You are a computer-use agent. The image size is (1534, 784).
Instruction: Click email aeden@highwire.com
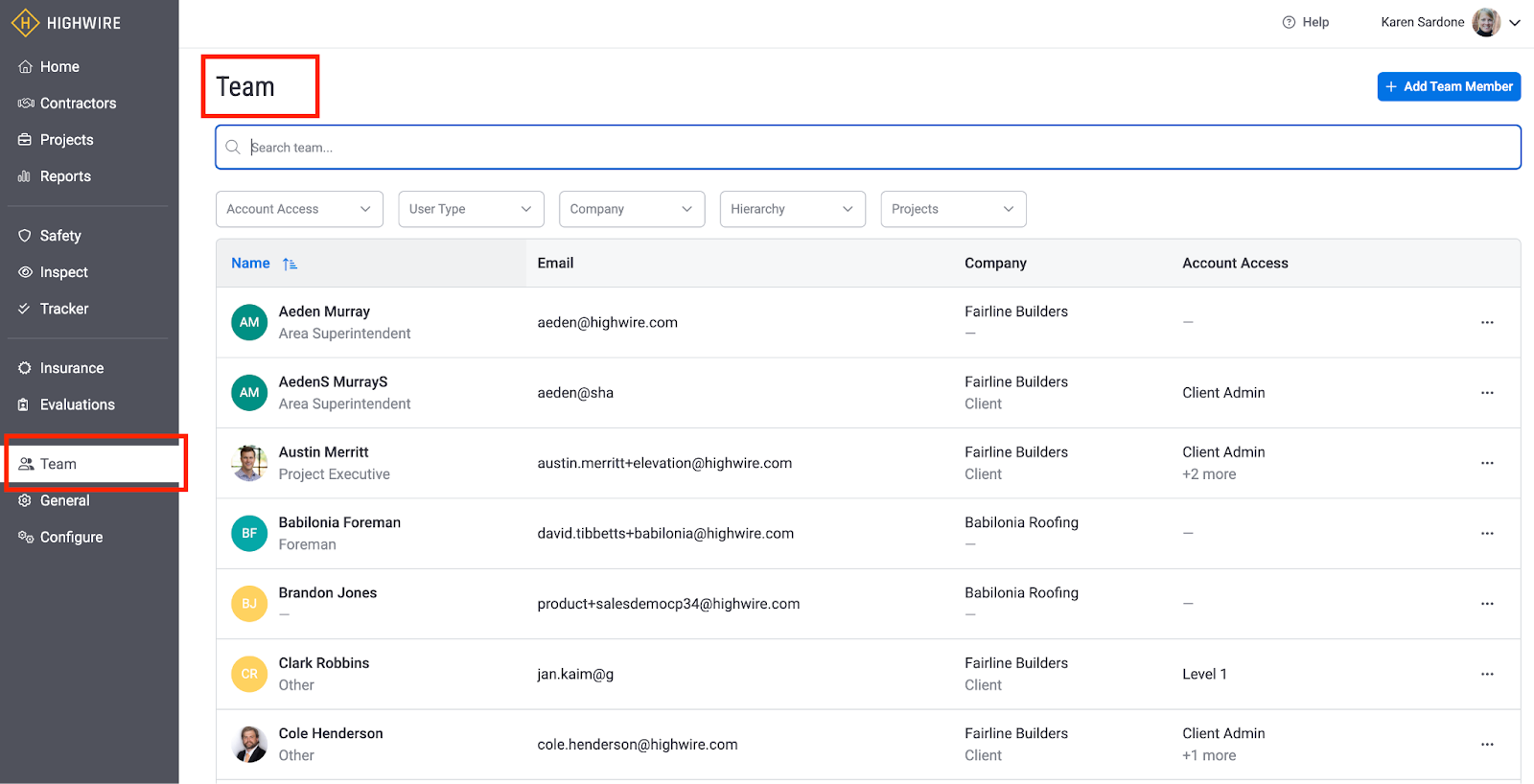(x=607, y=323)
